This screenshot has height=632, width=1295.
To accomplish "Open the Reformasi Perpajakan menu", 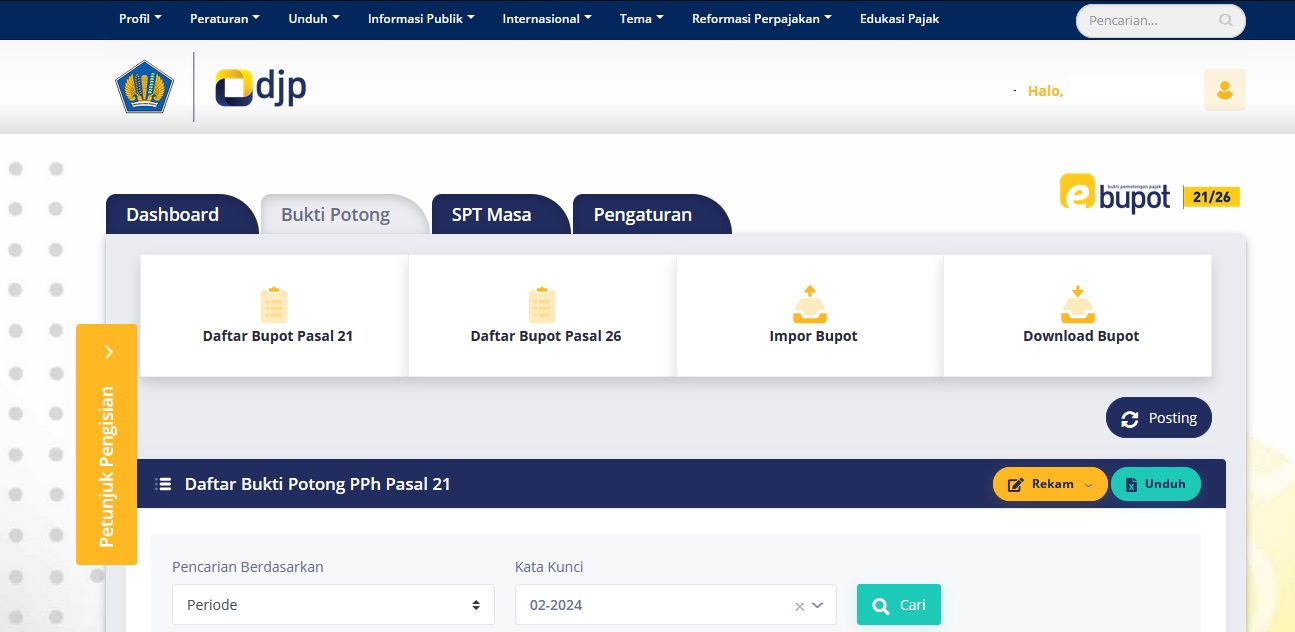I will pos(761,19).
